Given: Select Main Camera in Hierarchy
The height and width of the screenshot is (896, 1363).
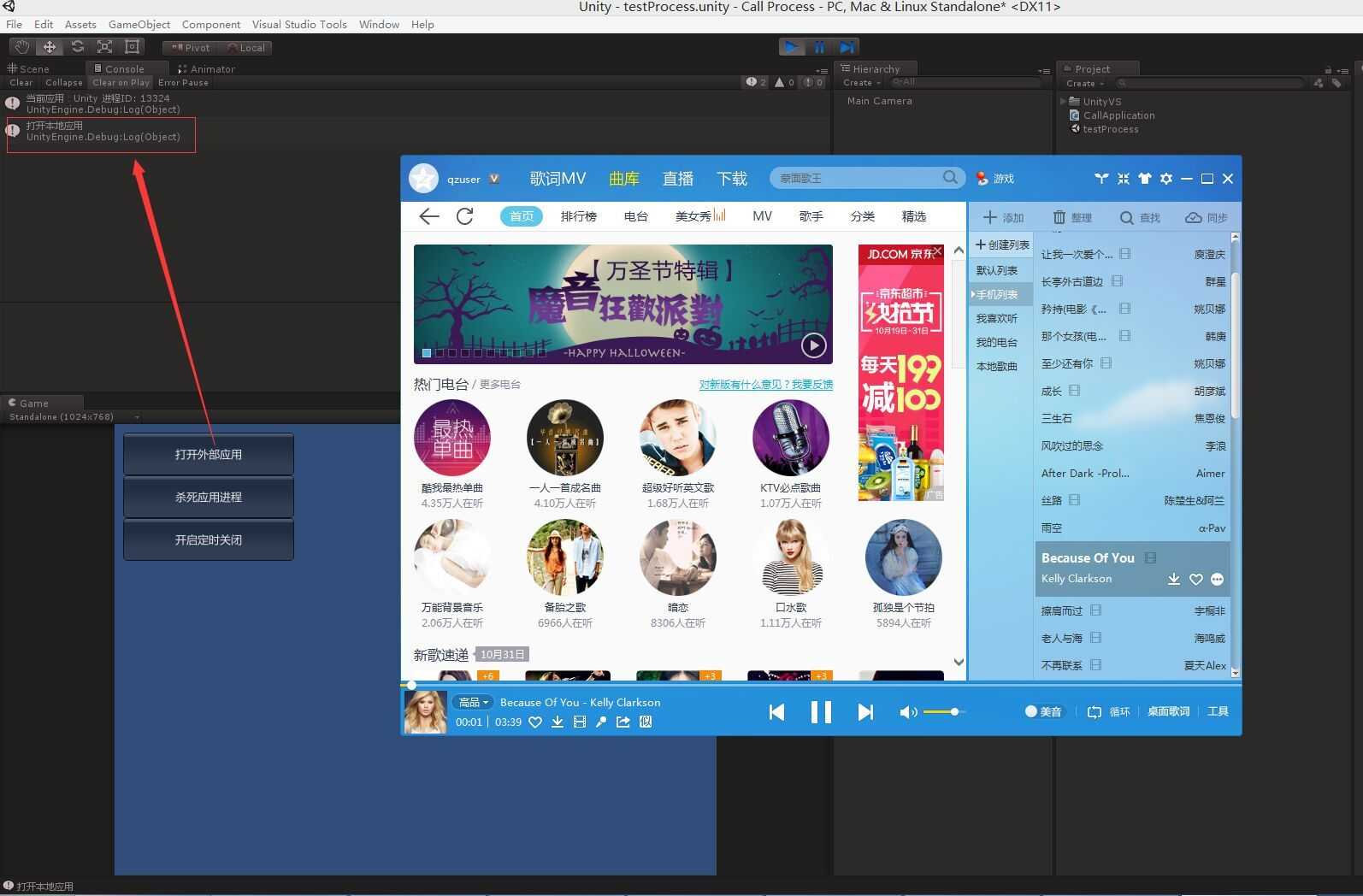Looking at the screenshot, I should click(x=879, y=101).
